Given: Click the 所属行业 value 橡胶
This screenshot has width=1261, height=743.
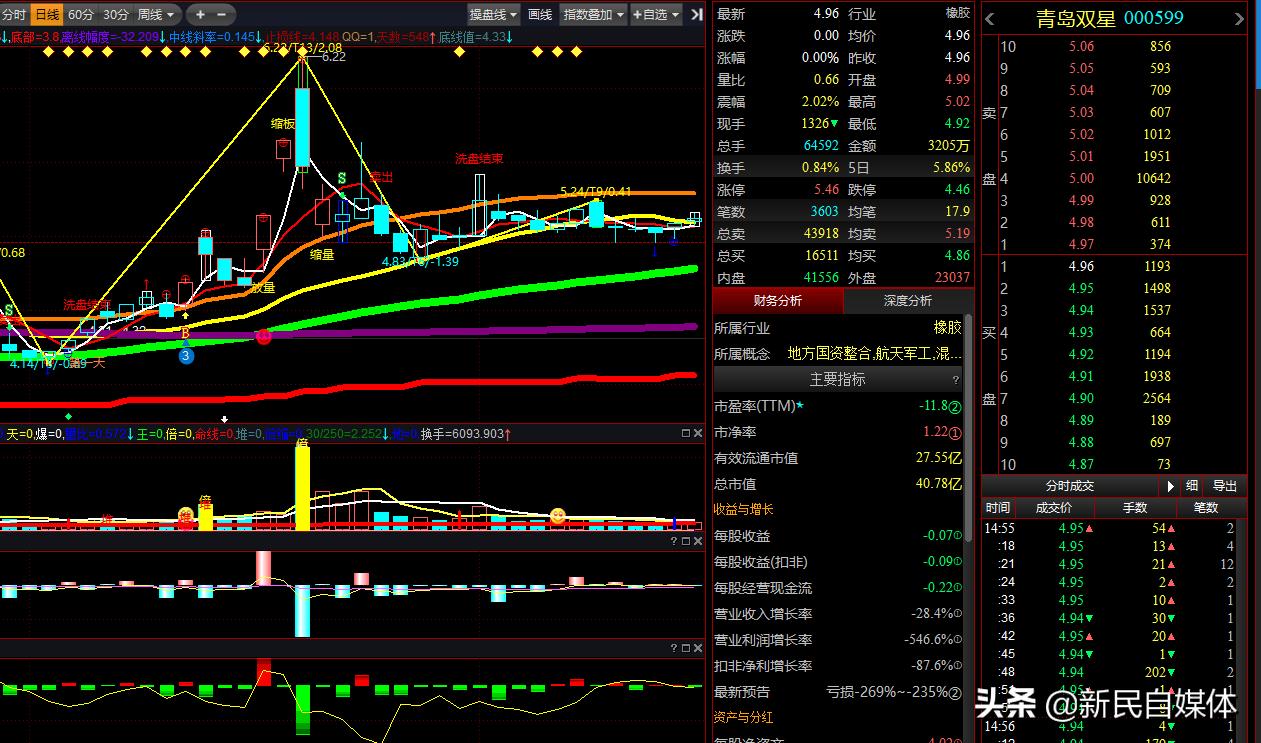Looking at the screenshot, I should pos(947,327).
